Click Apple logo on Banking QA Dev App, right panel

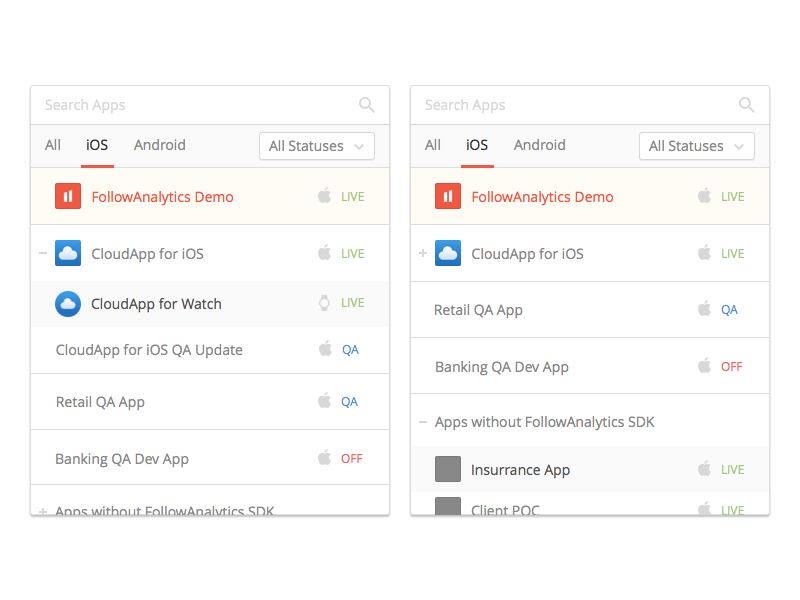coord(705,365)
